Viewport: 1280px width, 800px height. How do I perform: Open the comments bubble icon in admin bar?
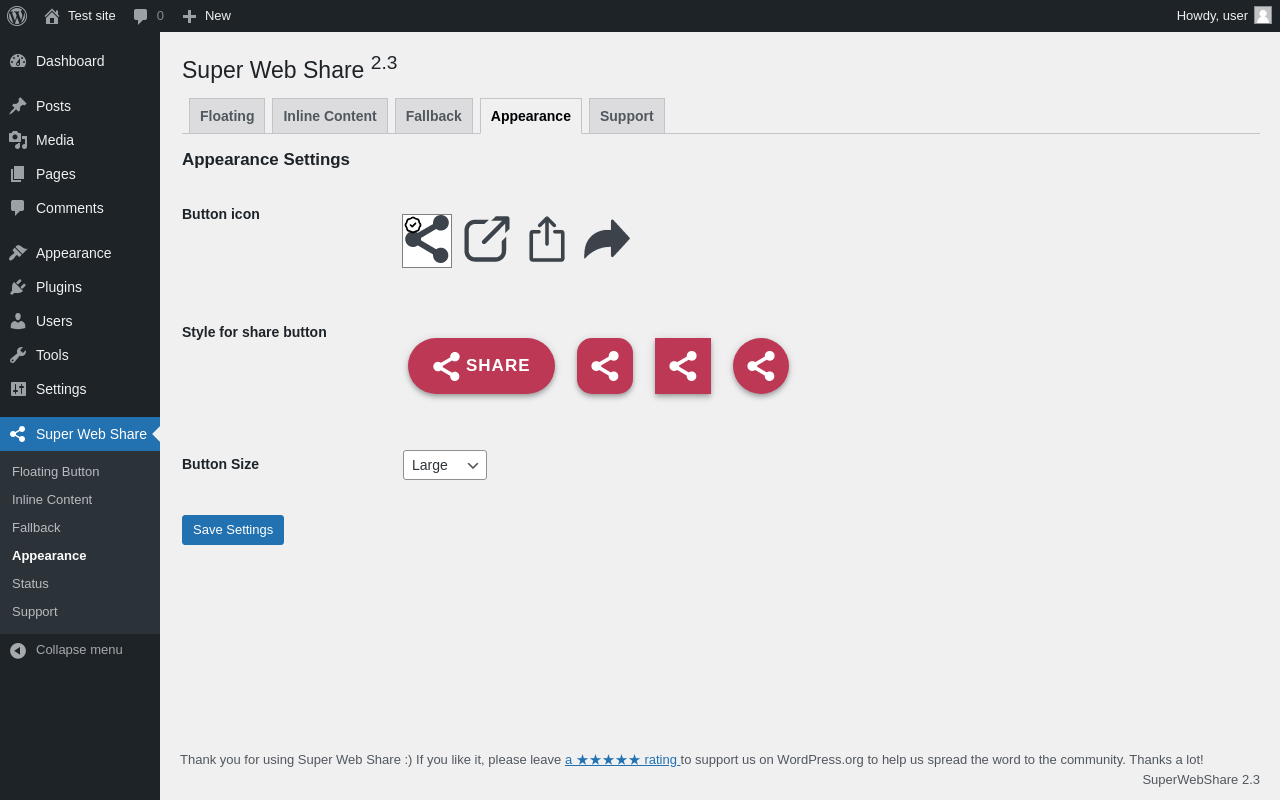tap(141, 16)
